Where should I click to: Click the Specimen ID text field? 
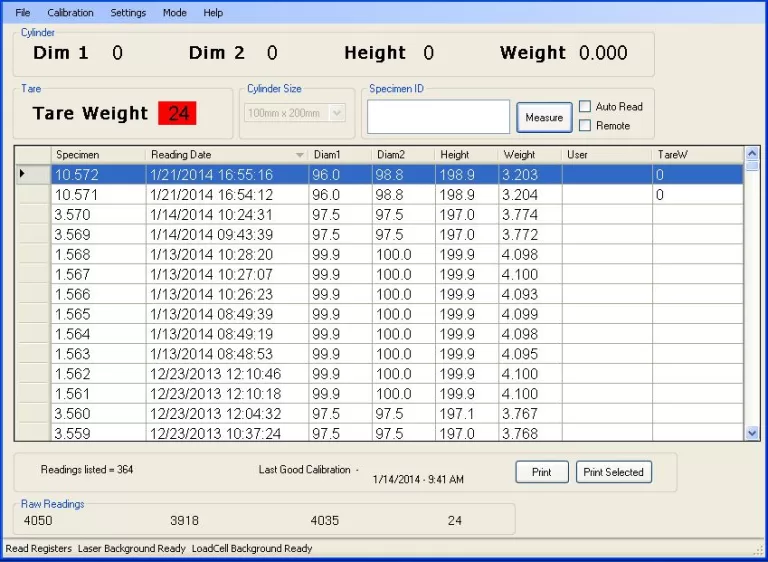point(438,117)
